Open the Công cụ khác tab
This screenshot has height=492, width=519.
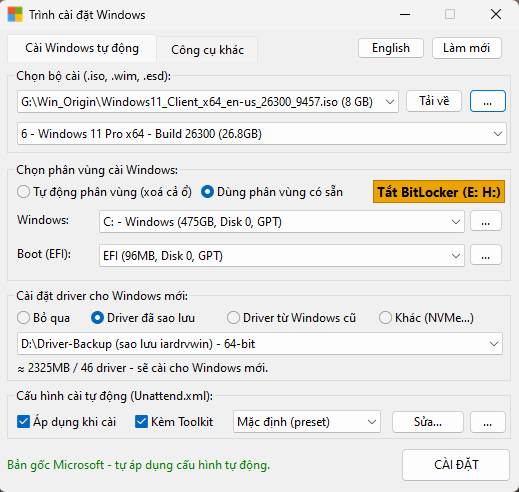tap(207, 50)
